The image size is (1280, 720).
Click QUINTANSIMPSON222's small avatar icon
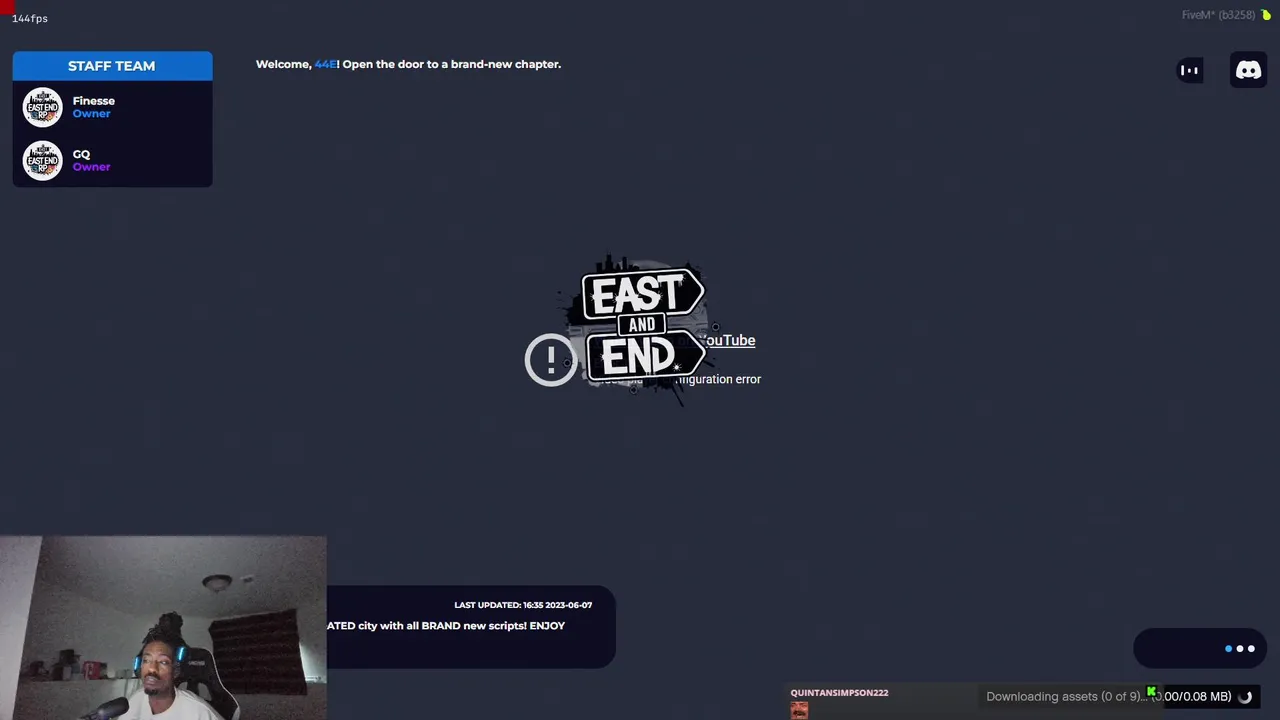pos(799,710)
